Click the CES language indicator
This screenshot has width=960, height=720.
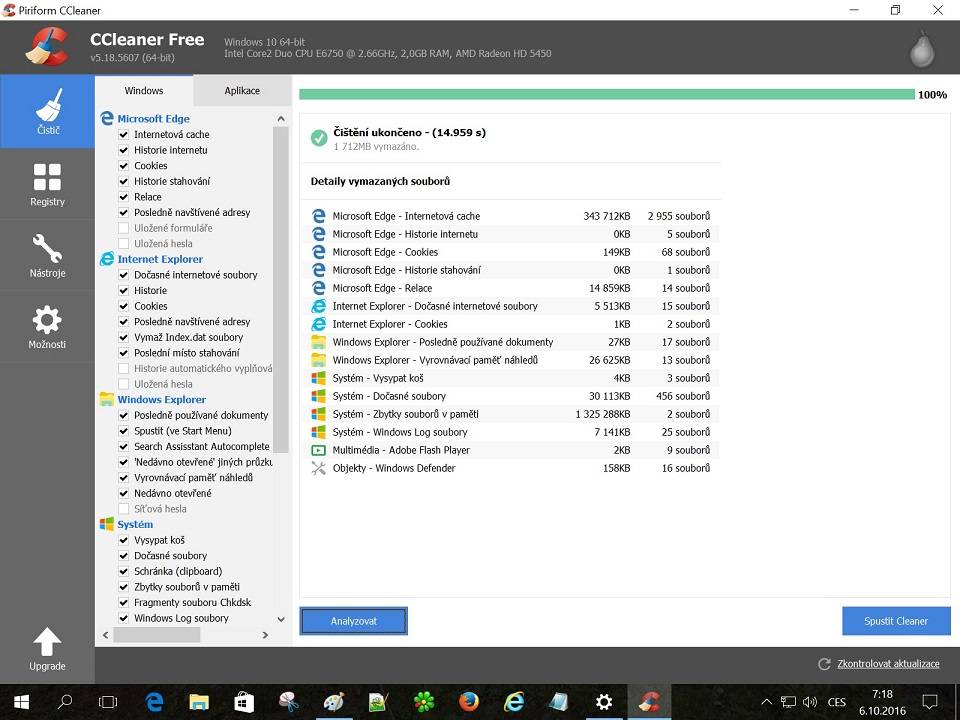click(836, 702)
